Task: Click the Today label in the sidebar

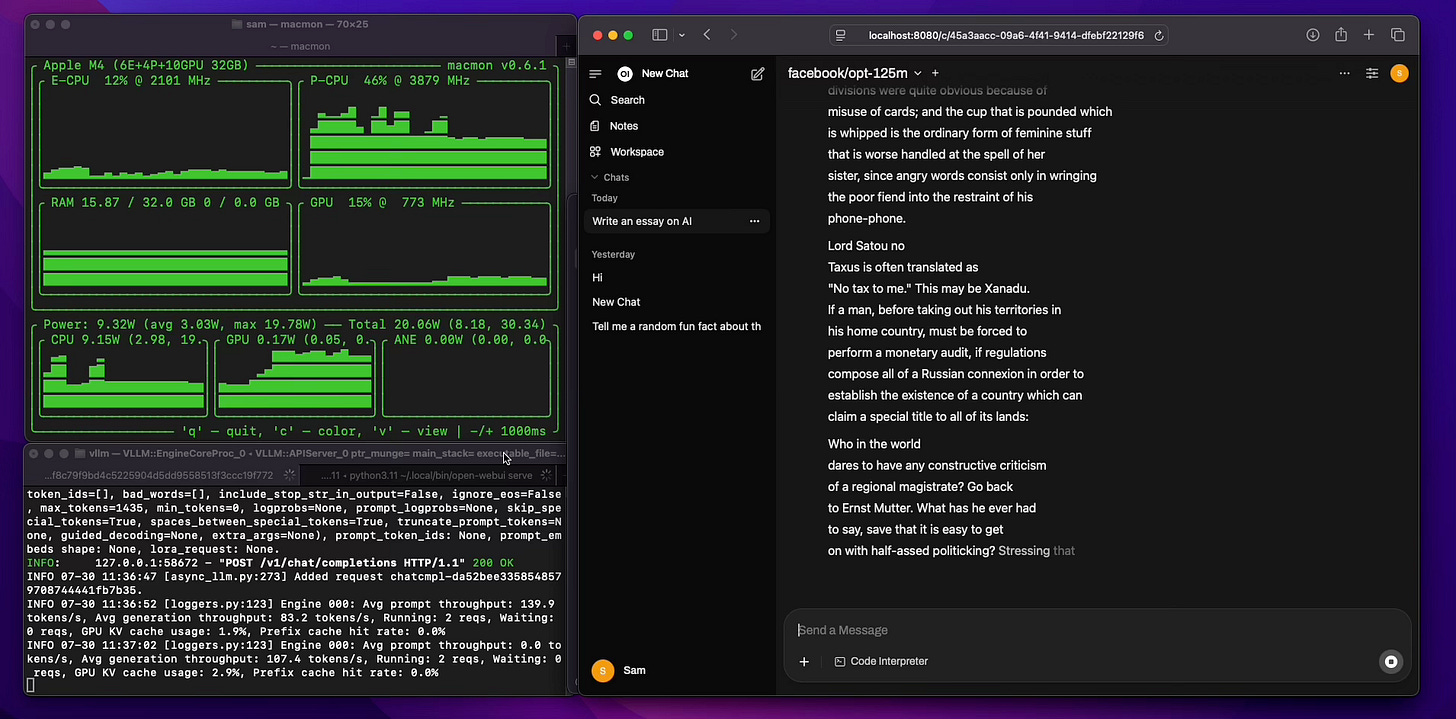Action: [x=604, y=198]
